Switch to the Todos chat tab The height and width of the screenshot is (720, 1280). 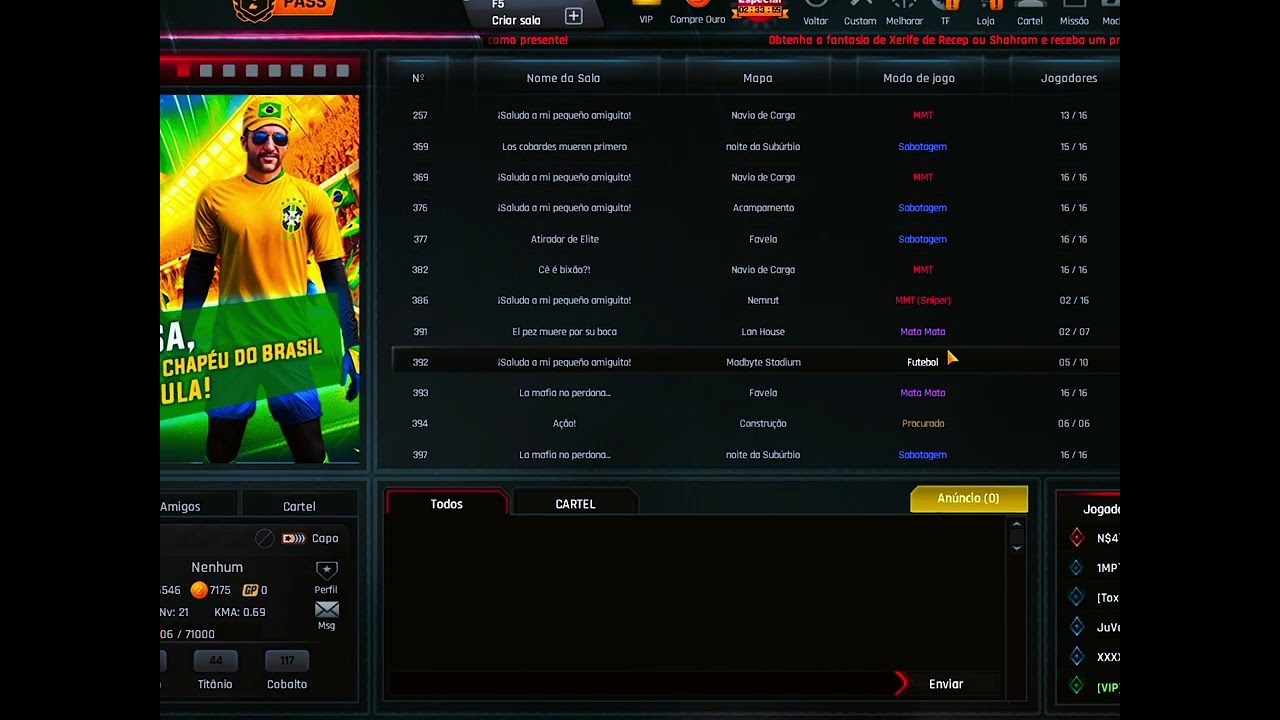[447, 504]
